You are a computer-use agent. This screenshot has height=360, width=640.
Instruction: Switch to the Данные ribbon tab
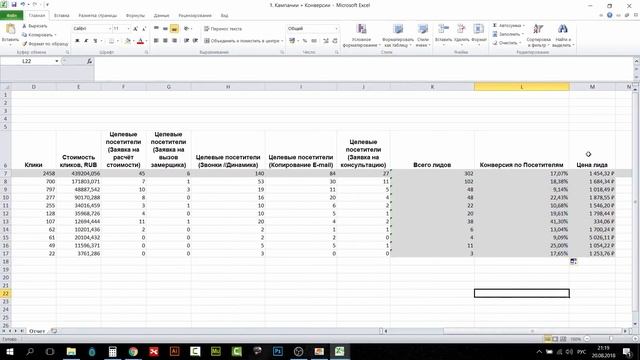[161, 16]
